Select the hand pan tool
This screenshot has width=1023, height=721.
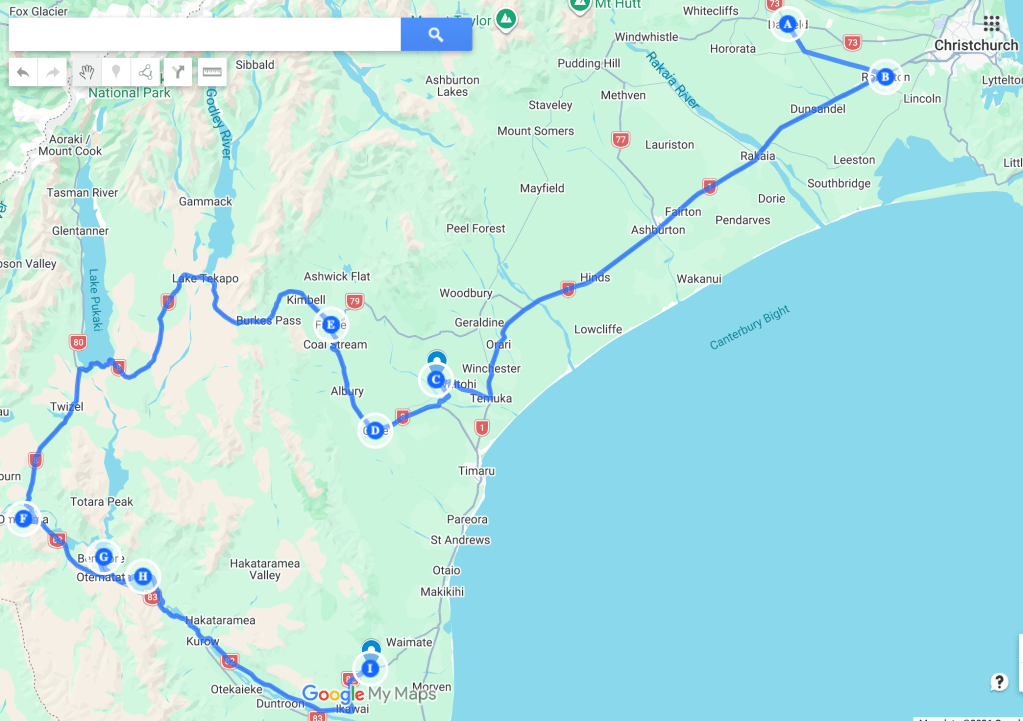click(x=87, y=72)
